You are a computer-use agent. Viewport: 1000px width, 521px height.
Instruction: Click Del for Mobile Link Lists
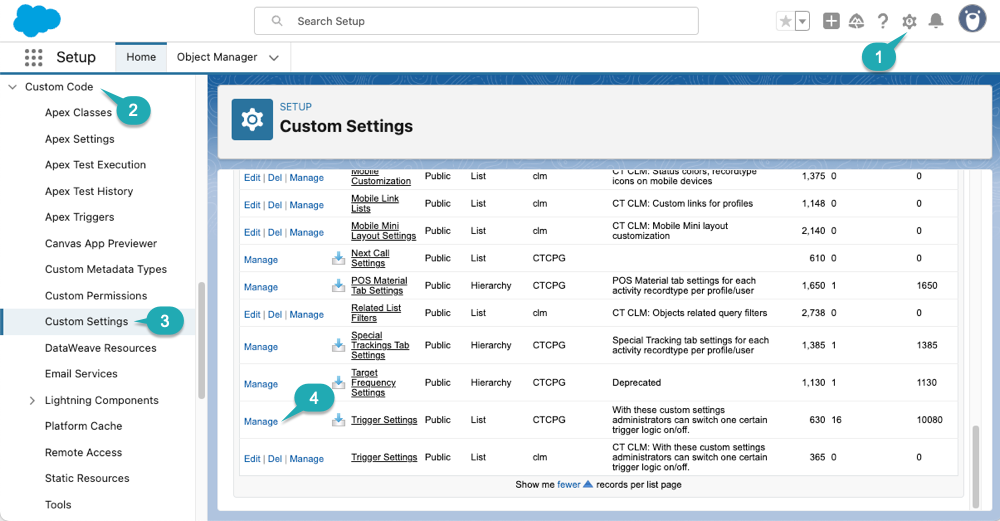click(275, 205)
